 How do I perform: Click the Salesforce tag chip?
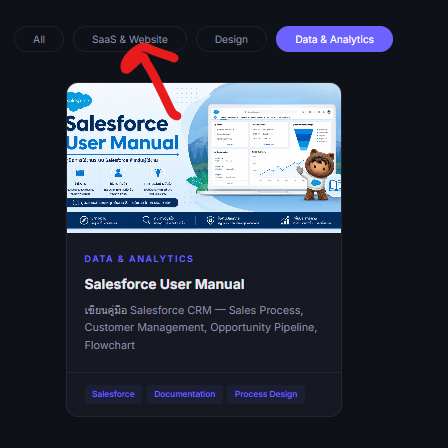coord(113,394)
